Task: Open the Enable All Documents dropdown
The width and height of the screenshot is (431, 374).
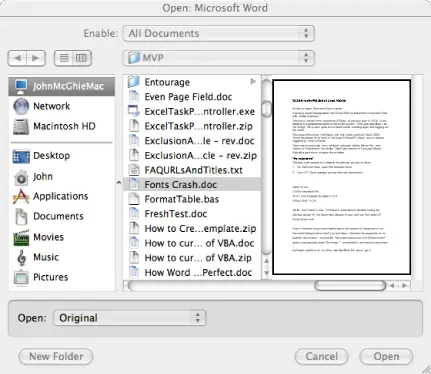Action: coord(218,33)
